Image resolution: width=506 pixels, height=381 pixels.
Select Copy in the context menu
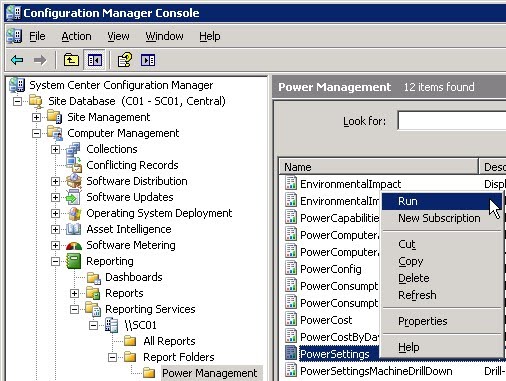tap(441, 261)
